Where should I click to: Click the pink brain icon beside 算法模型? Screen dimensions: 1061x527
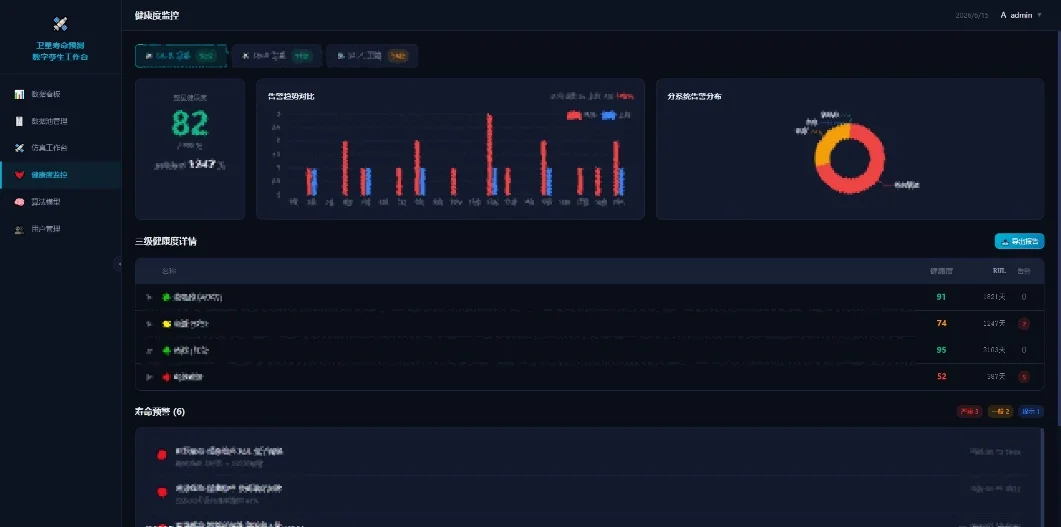[x=20, y=202]
